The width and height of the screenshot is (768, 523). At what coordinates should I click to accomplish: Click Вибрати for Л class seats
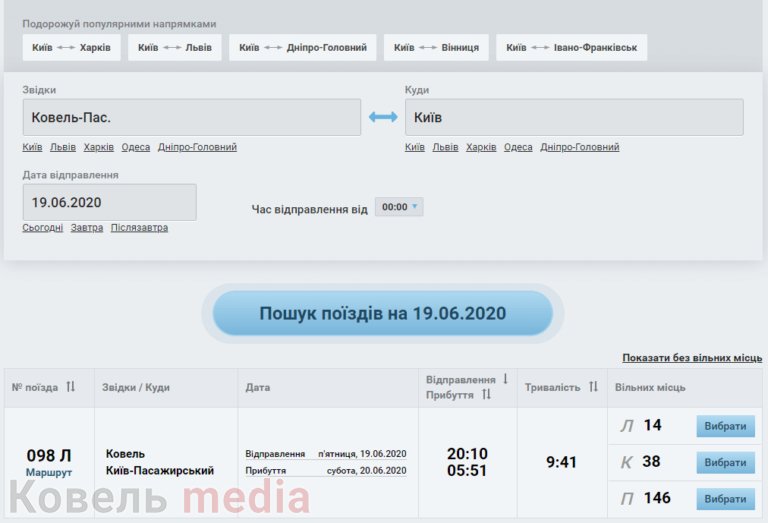tap(725, 426)
